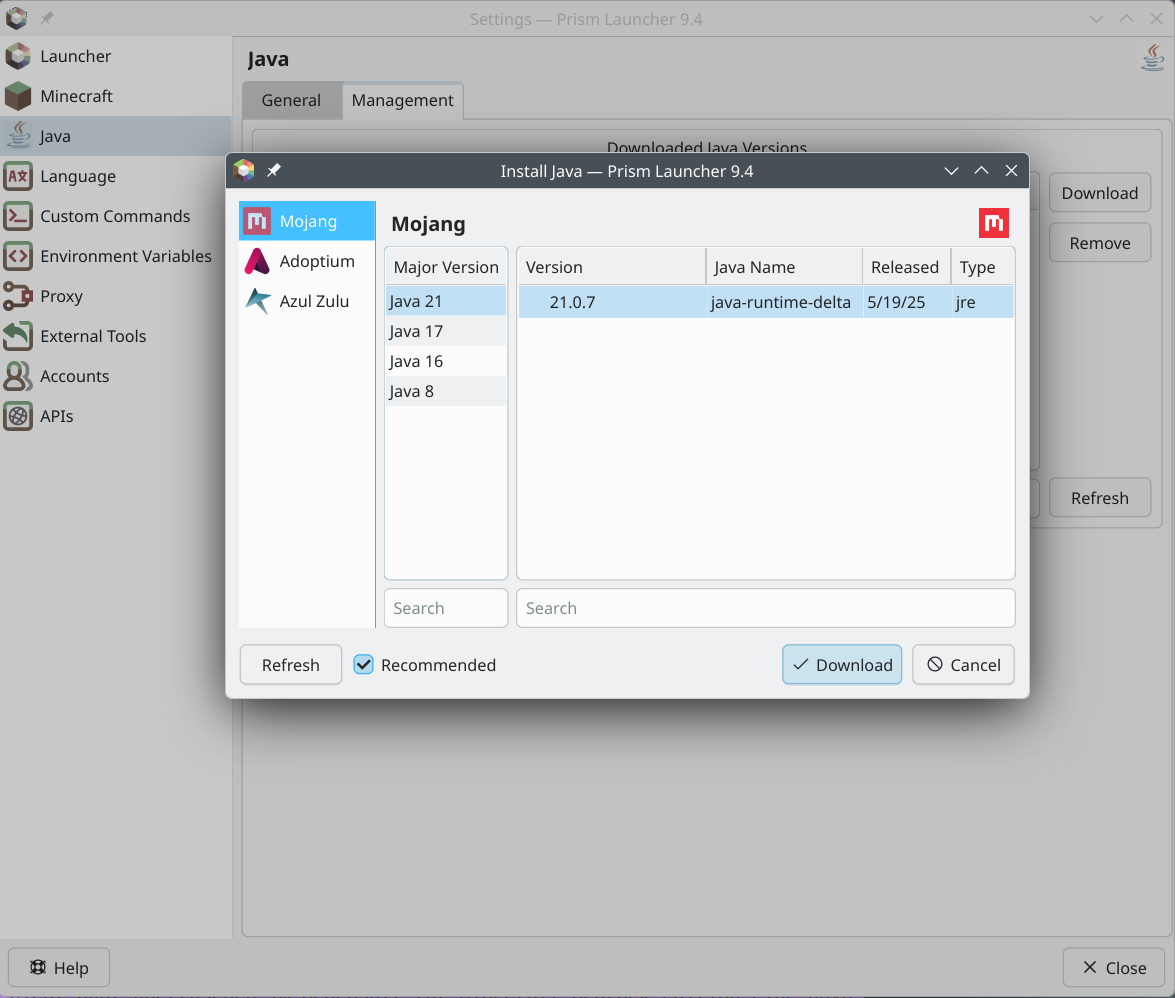Select the 21.0.7 java-runtime-delta row
The width and height of the screenshot is (1175, 998).
(765, 302)
